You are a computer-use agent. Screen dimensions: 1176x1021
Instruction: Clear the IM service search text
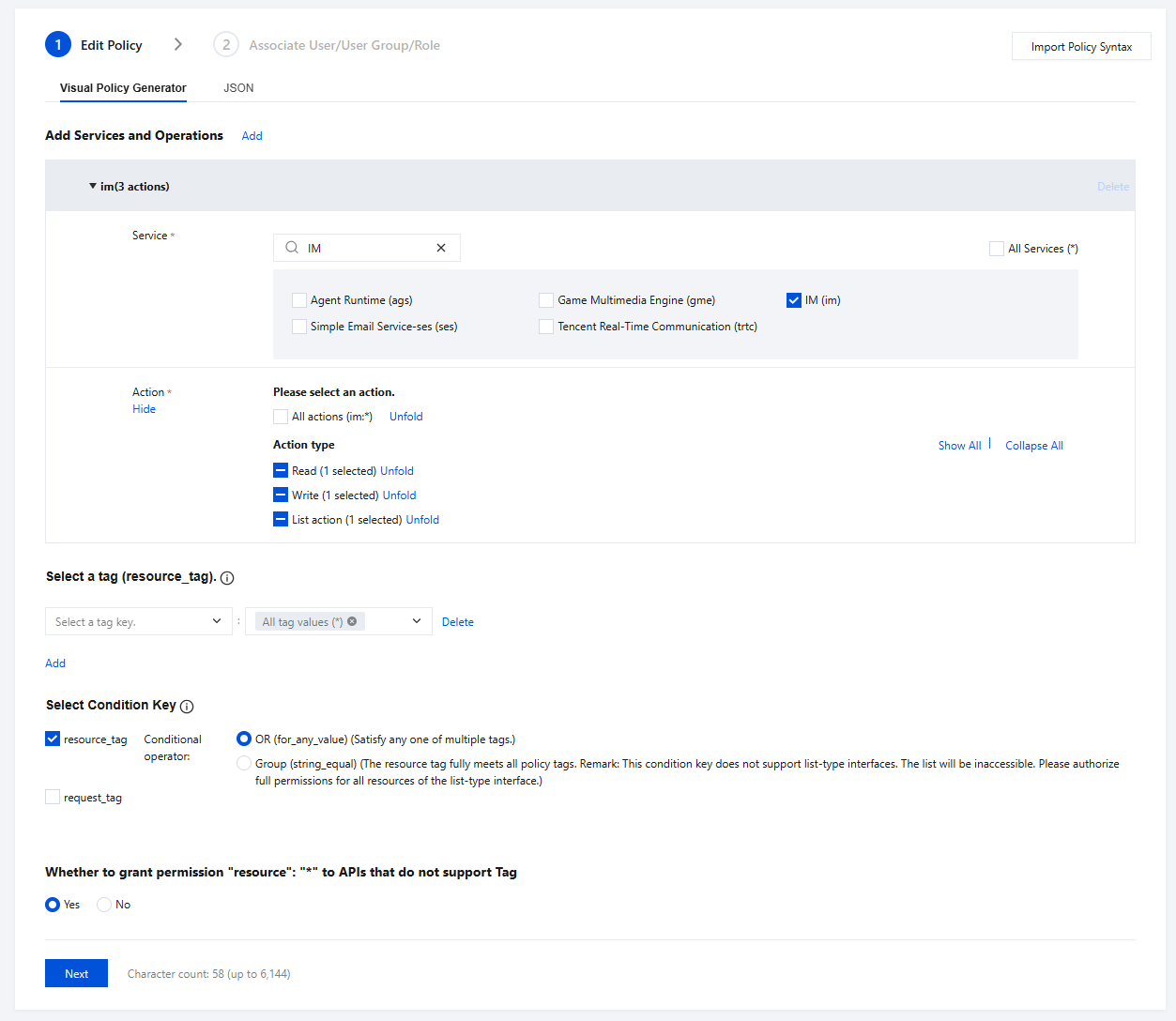(441, 248)
